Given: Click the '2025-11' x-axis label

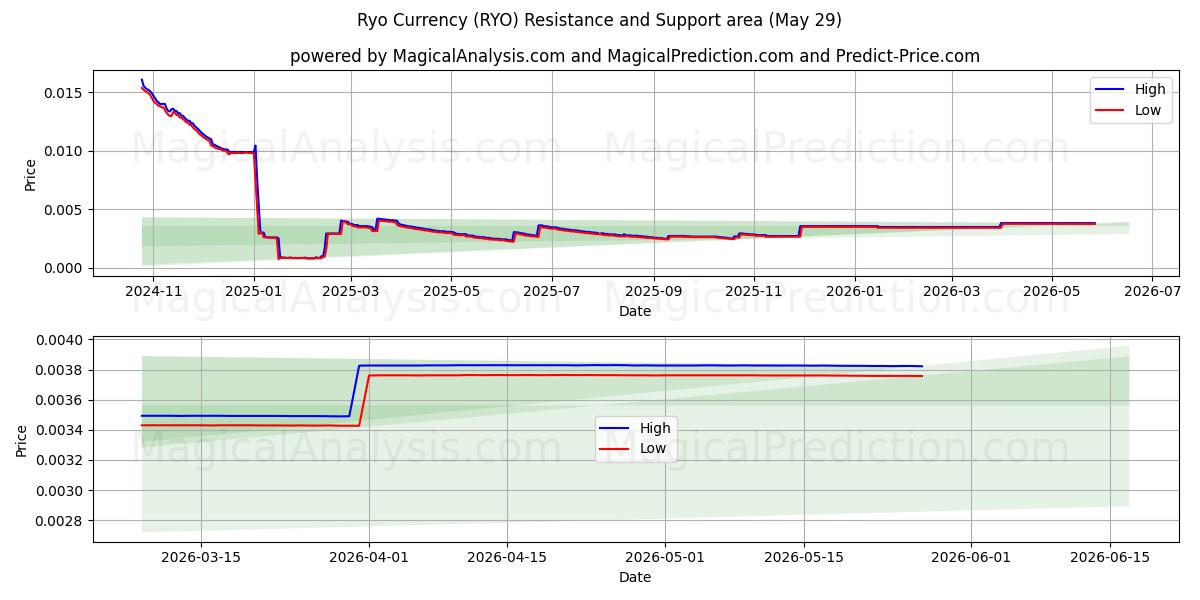Looking at the screenshot, I should 754,291.
